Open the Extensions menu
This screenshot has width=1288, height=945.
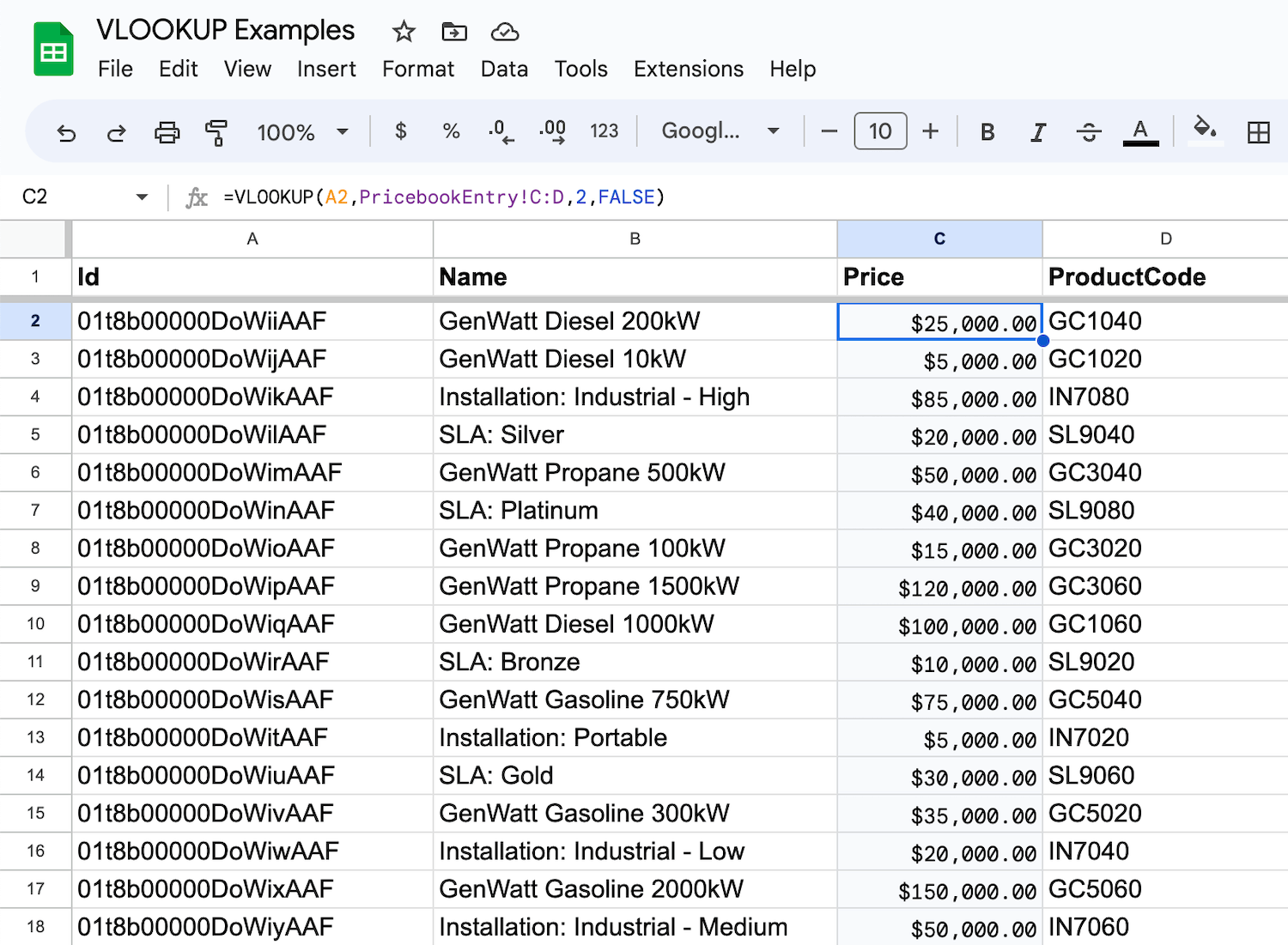(x=689, y=69)
